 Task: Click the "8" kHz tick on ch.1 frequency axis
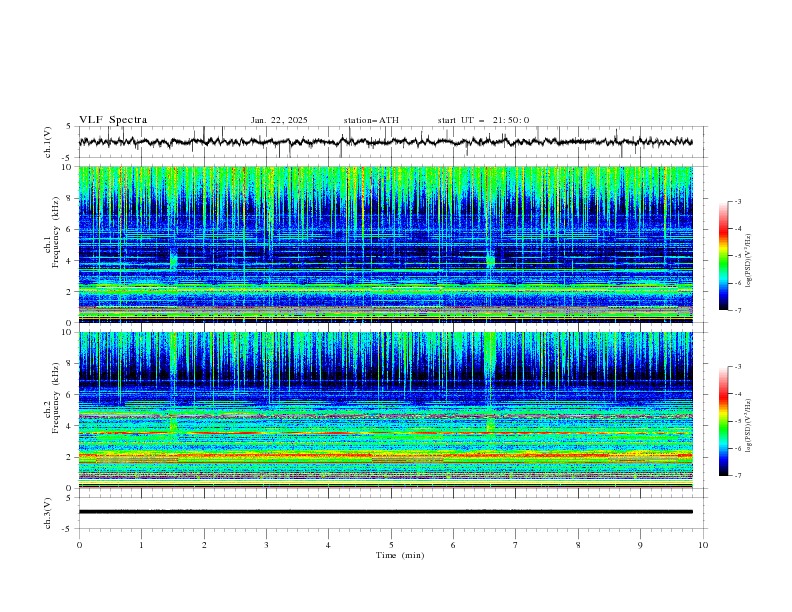click(x=69, y=198)
